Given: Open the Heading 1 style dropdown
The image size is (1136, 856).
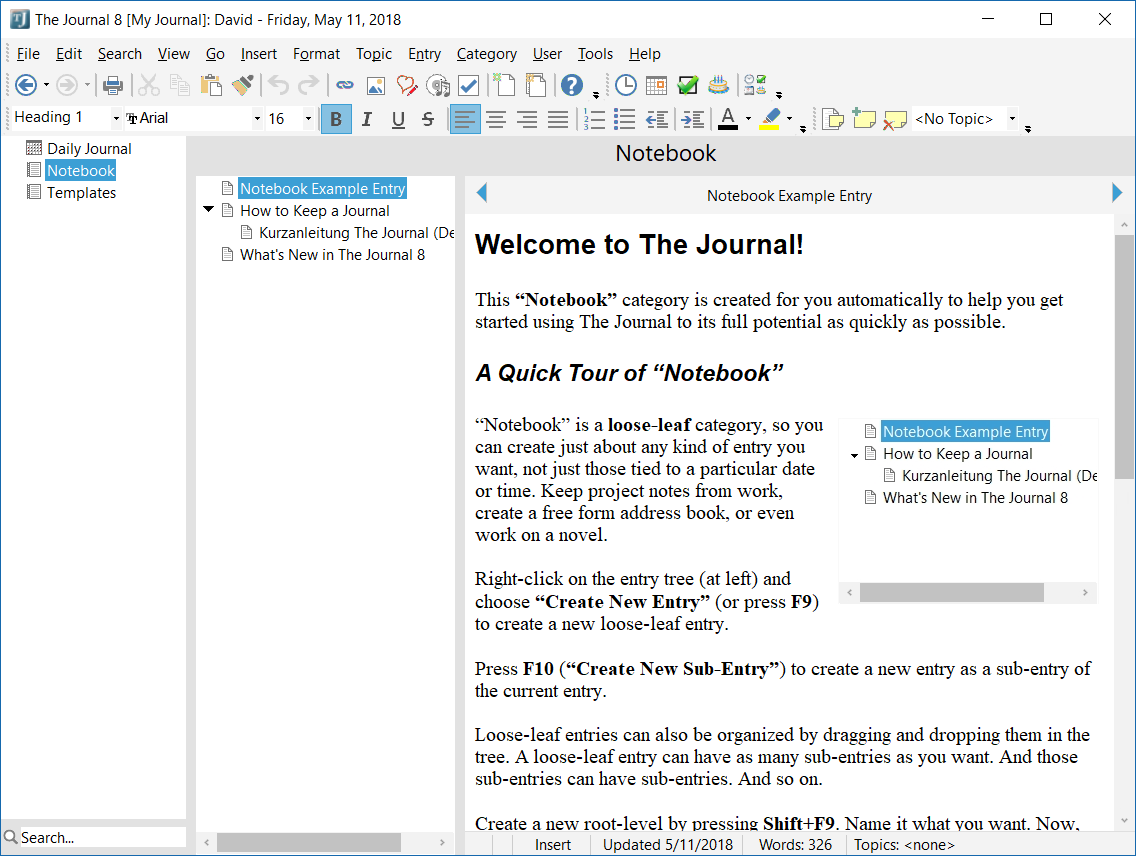Looking at the screenshot, I should [116, 118].
